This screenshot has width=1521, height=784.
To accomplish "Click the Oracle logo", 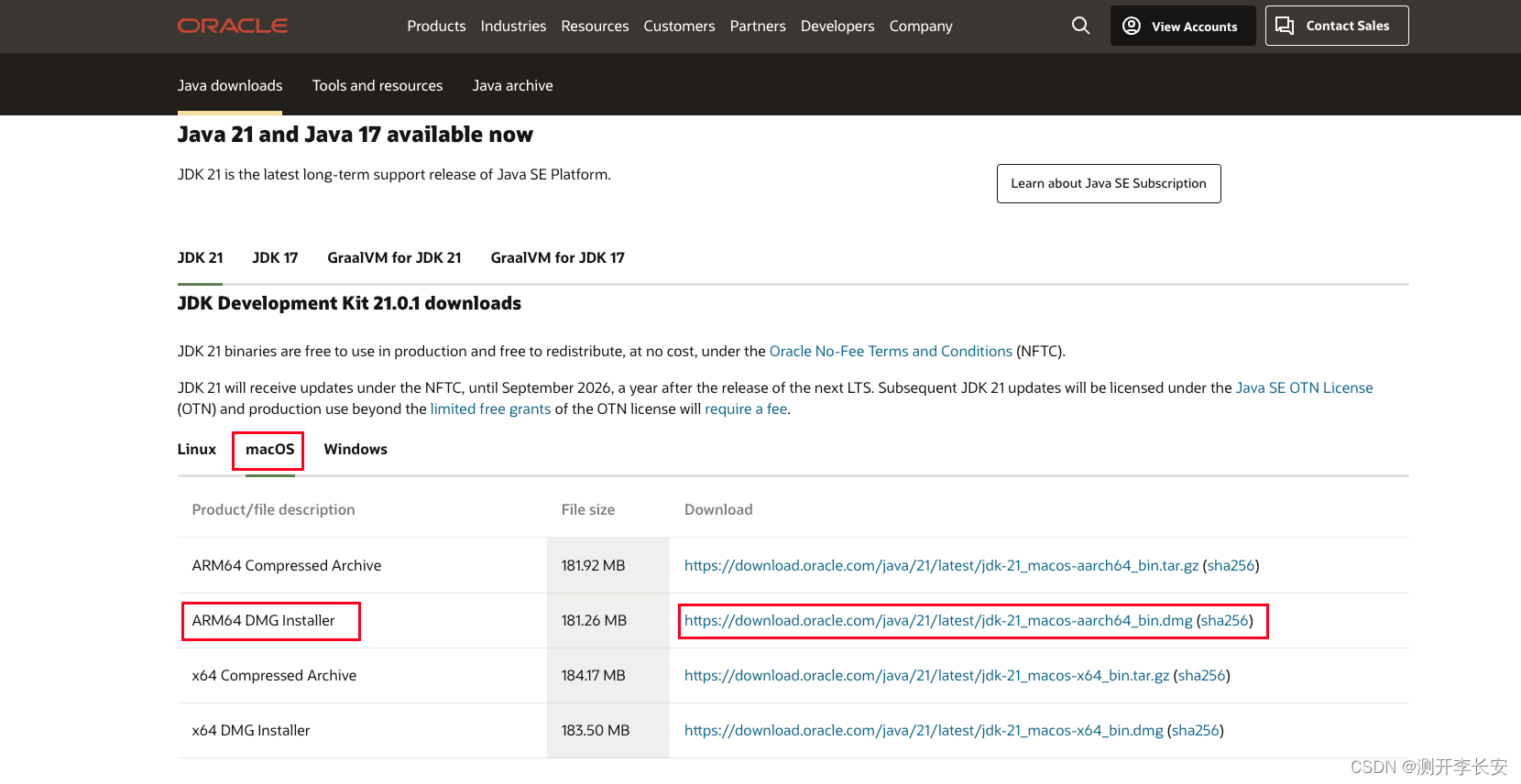I will [233, 26].
